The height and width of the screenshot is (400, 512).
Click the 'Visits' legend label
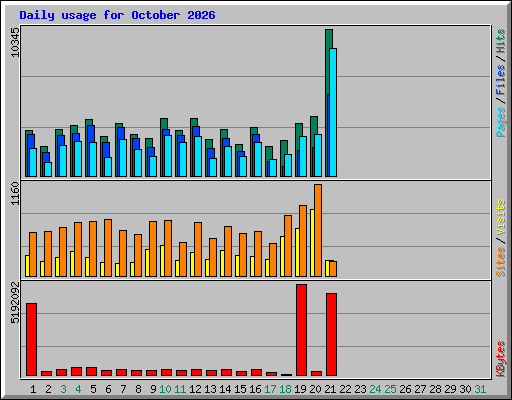coord(501,217)
